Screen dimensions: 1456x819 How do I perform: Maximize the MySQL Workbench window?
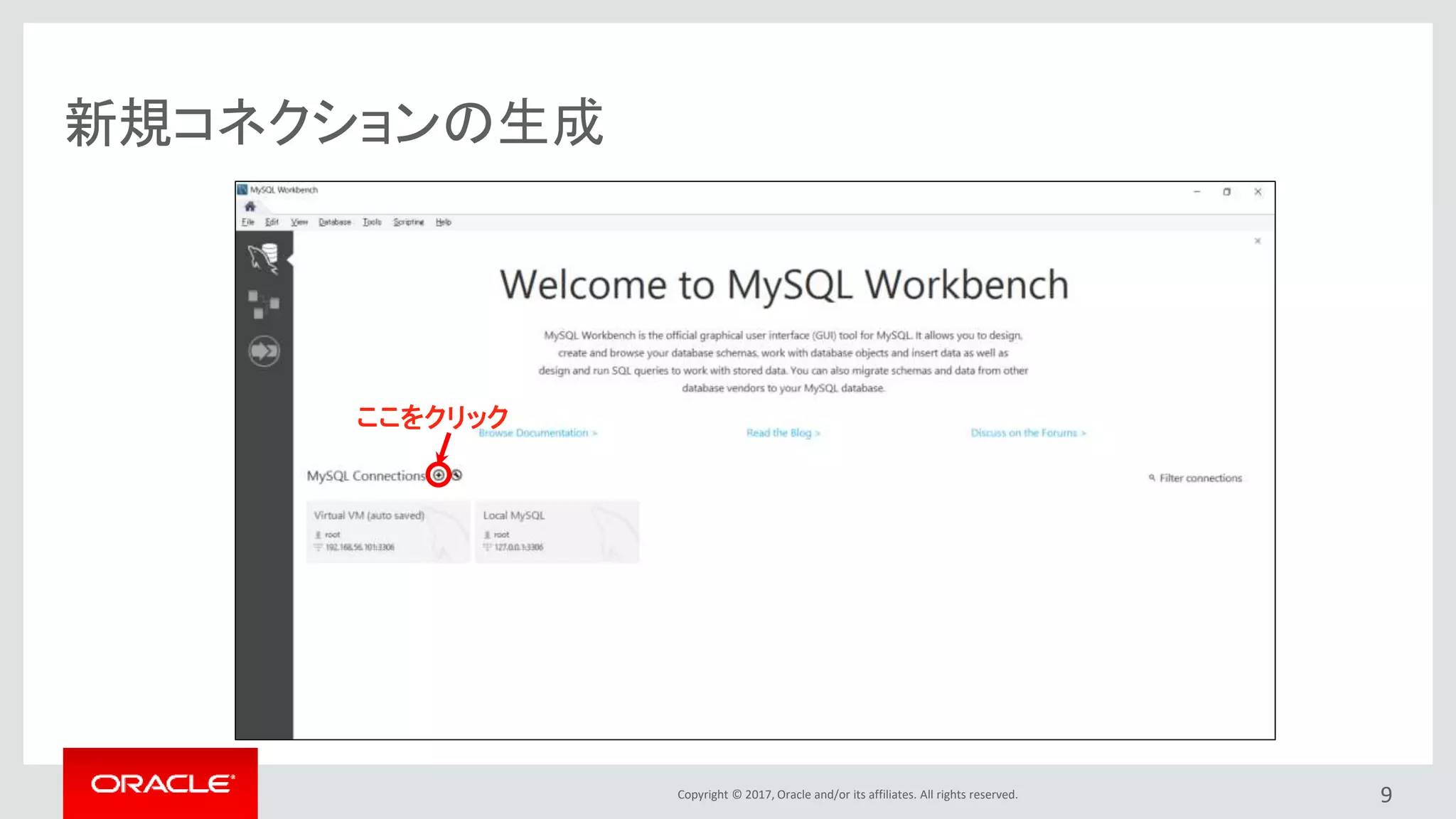[x=1226, y=192]
